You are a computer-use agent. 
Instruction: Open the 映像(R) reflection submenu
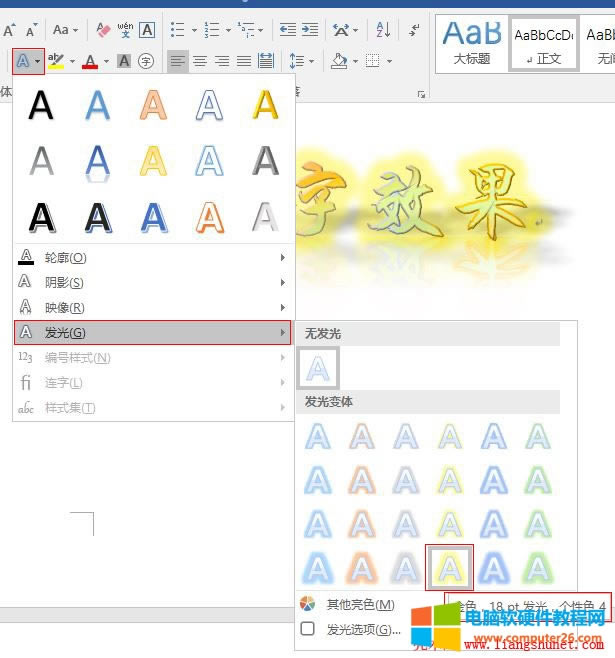(152, 308)
